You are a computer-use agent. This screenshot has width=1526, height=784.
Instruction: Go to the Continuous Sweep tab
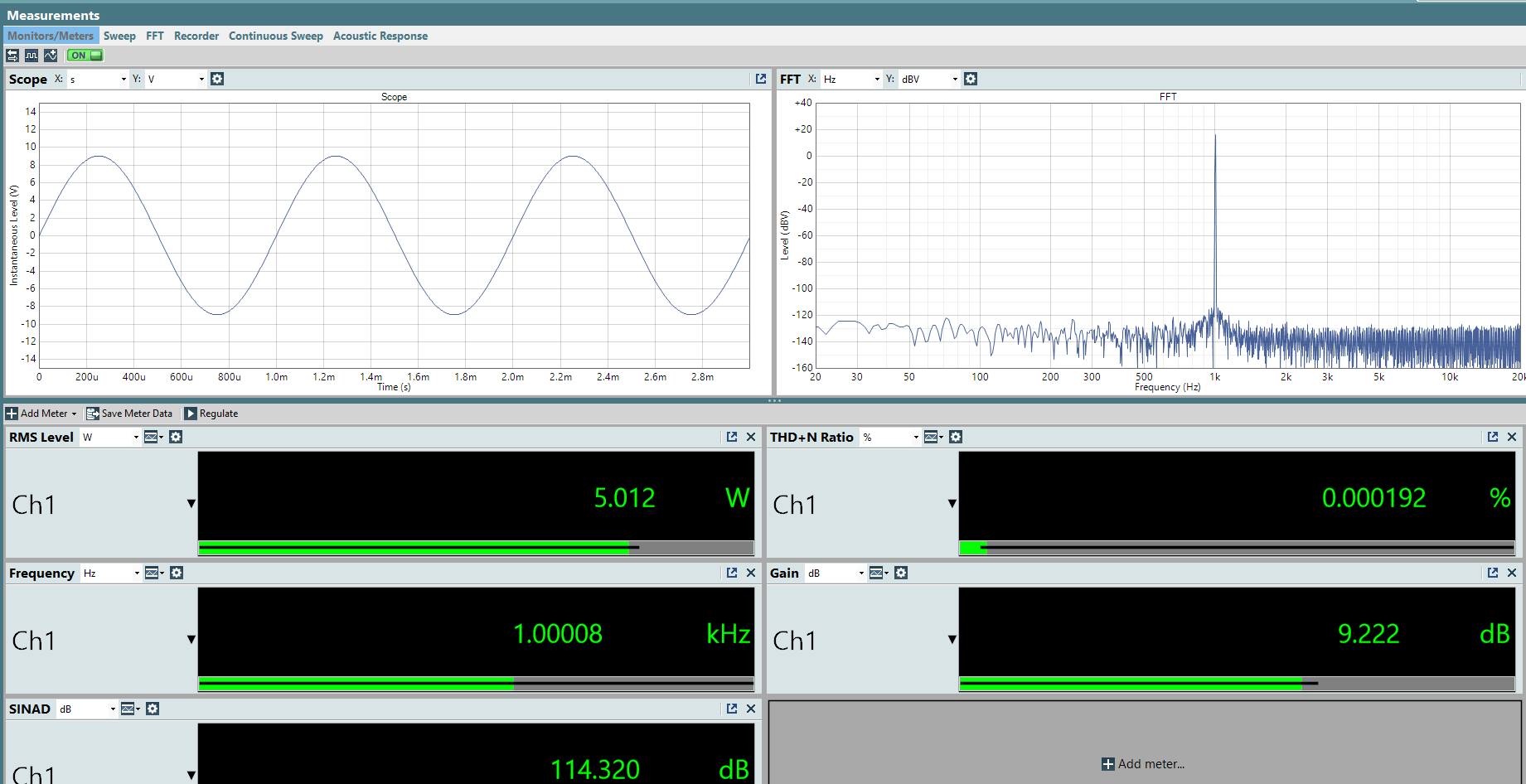tap(276, 36)
